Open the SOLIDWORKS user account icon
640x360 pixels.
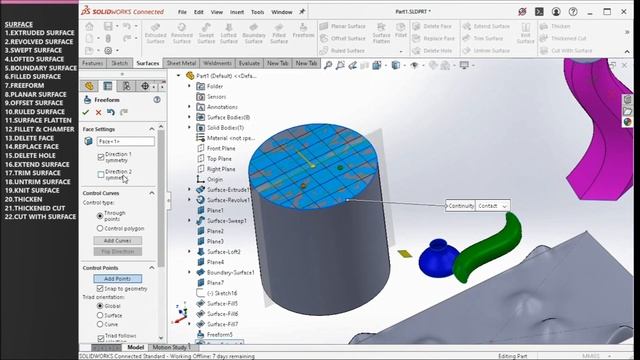pyautogui.click(x=556, y=12)
